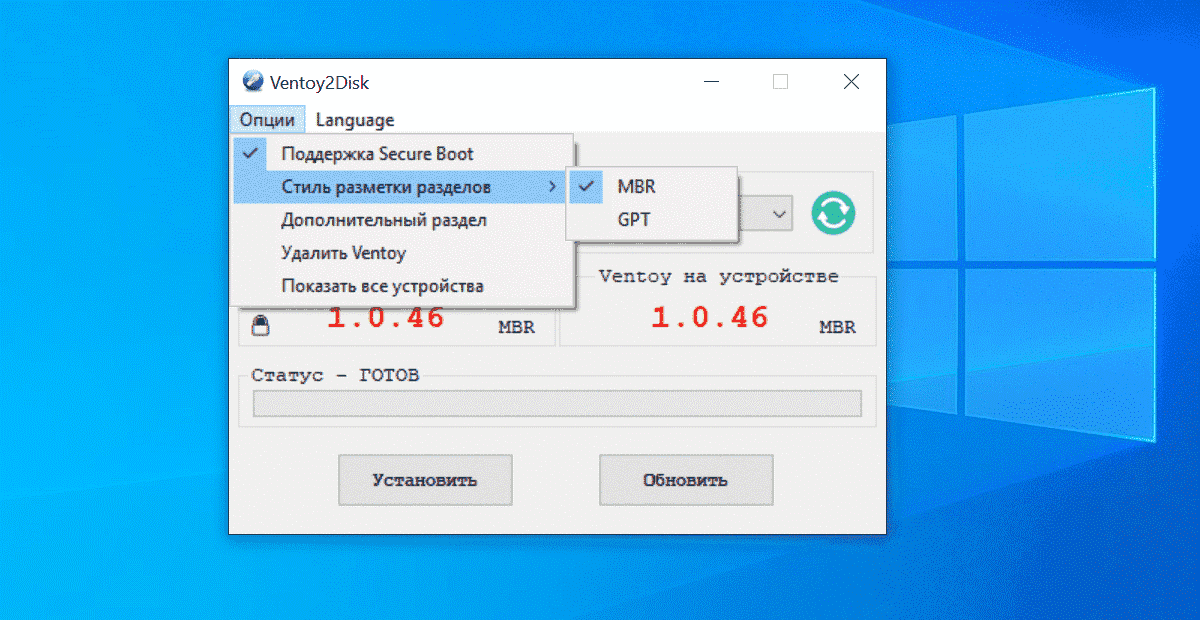Enable Показать все устройства option
1200x620 pixels.
[382, 286]
